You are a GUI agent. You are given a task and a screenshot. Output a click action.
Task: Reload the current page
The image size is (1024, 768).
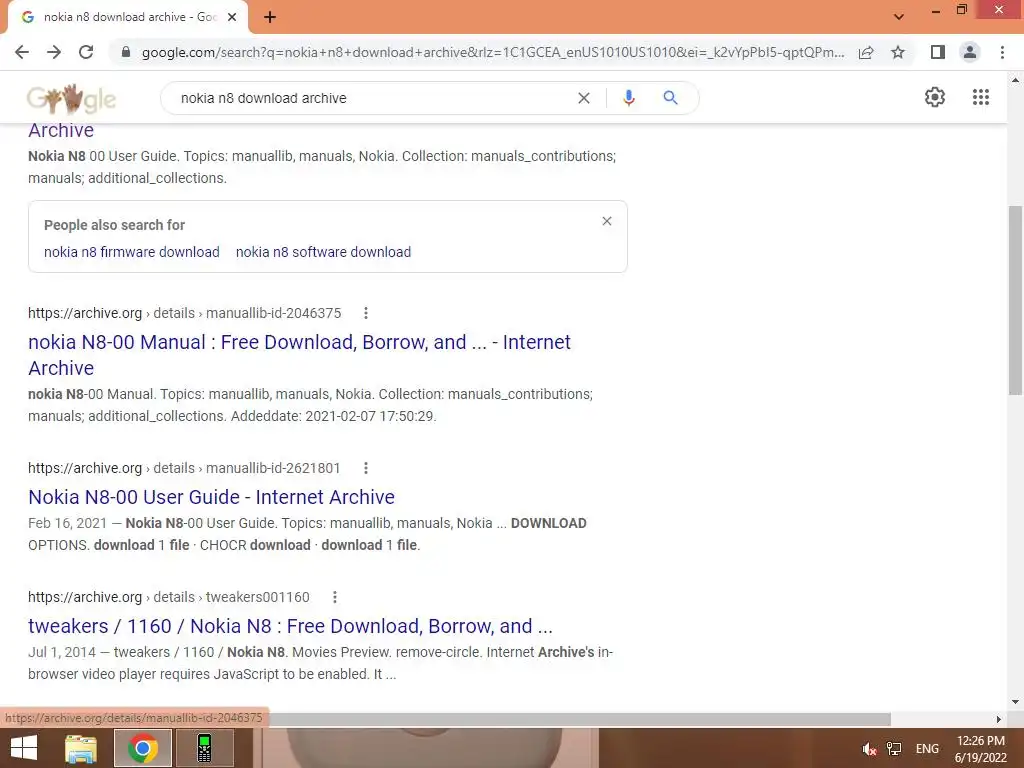click(x=86, y=52)
